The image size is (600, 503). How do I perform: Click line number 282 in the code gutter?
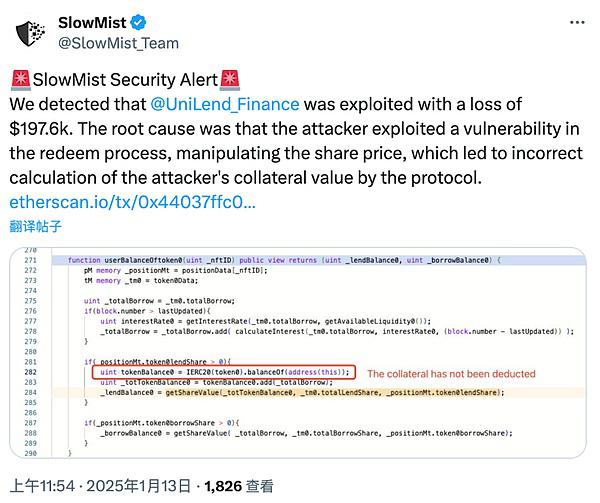point(31,372)
